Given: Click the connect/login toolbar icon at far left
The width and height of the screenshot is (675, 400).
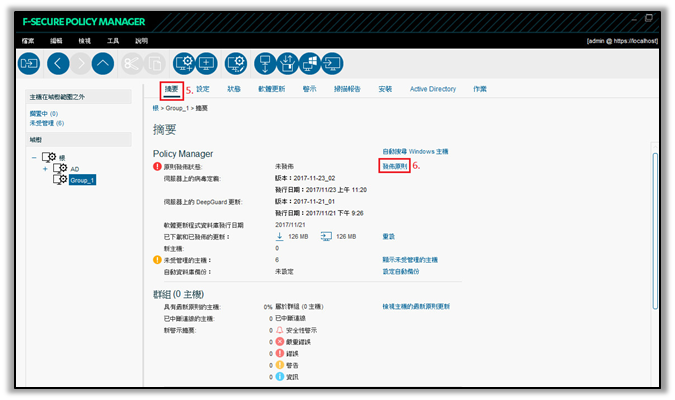Looking at the screenshot, I should pos(29,64).
